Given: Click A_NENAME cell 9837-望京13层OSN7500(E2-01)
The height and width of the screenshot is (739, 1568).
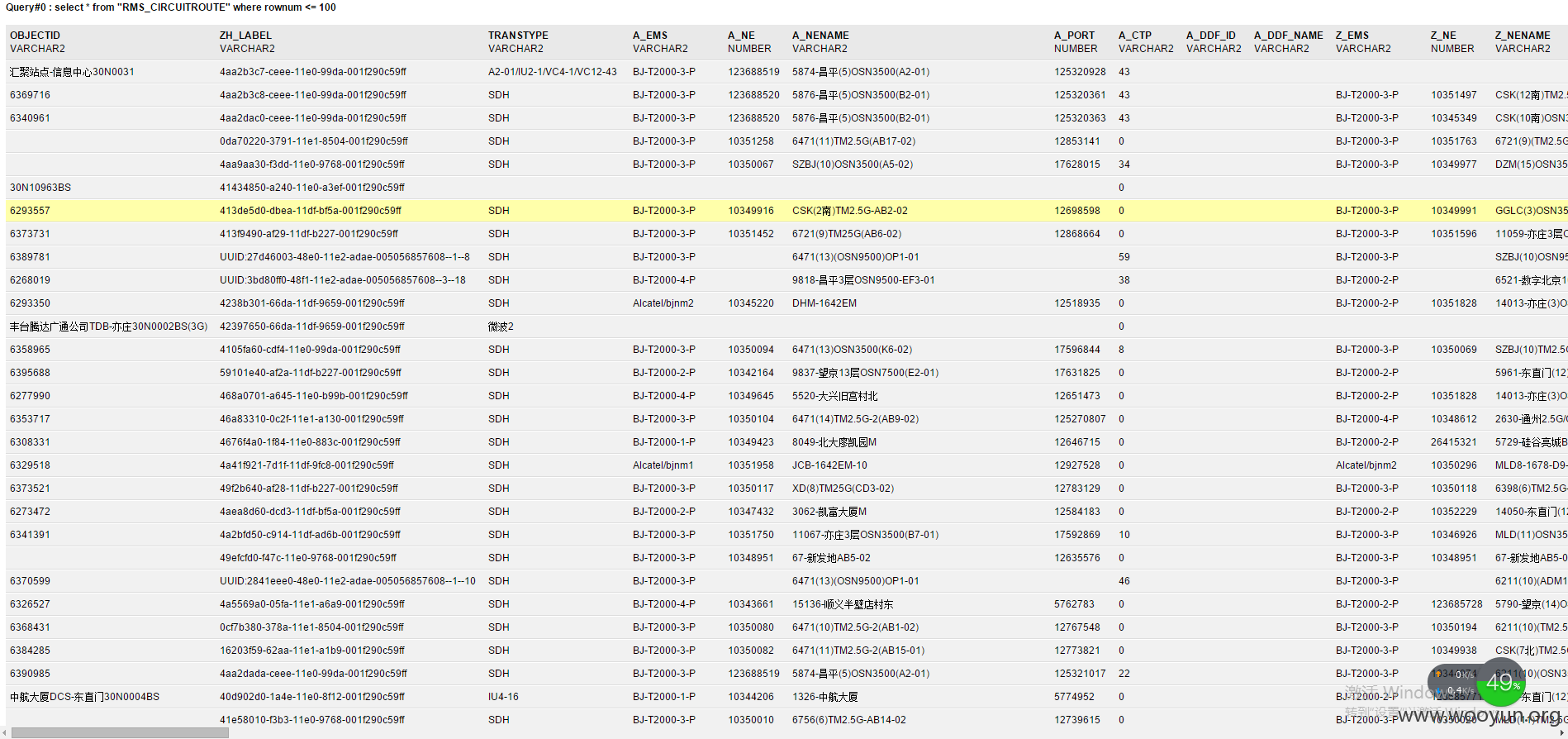Looking at the screenshot, I should 865,373.
